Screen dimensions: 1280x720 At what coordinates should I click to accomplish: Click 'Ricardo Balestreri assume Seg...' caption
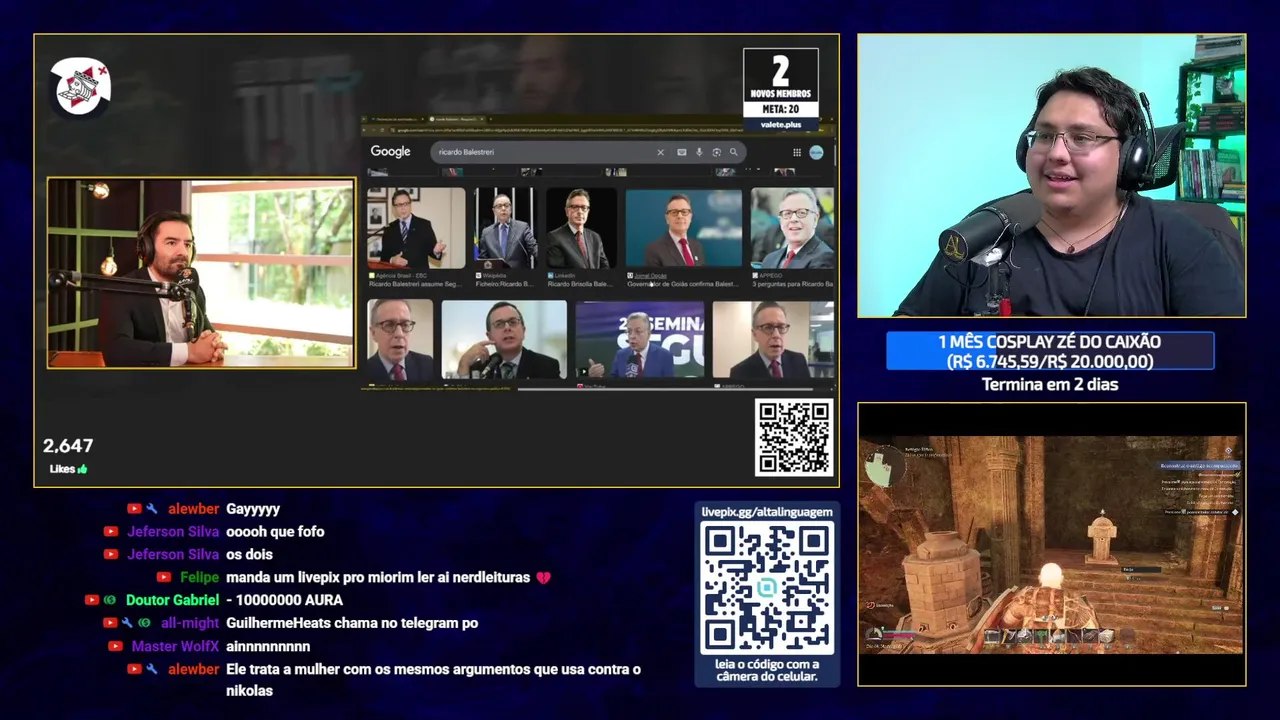416,284
